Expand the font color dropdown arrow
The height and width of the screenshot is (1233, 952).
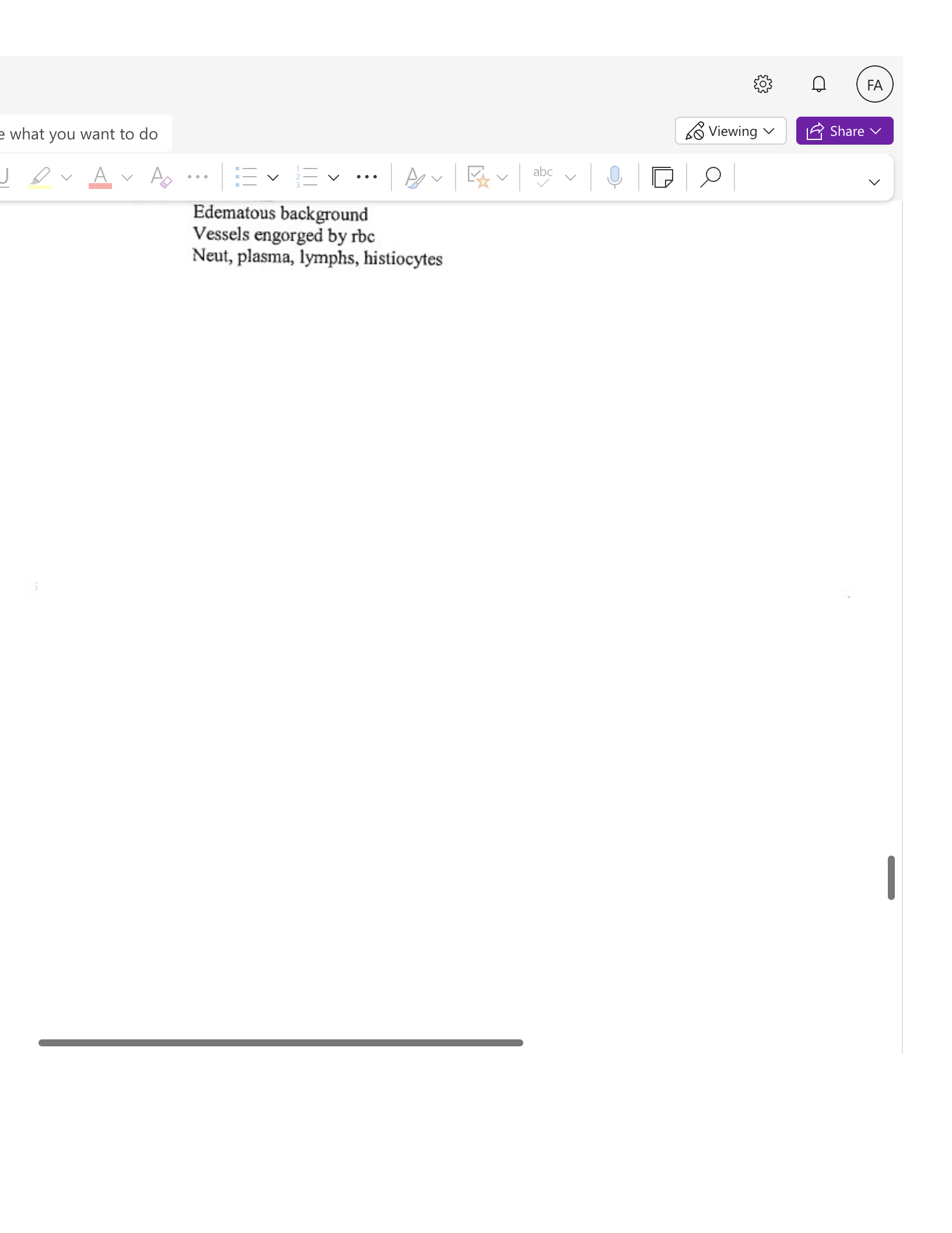pos(127,177)
